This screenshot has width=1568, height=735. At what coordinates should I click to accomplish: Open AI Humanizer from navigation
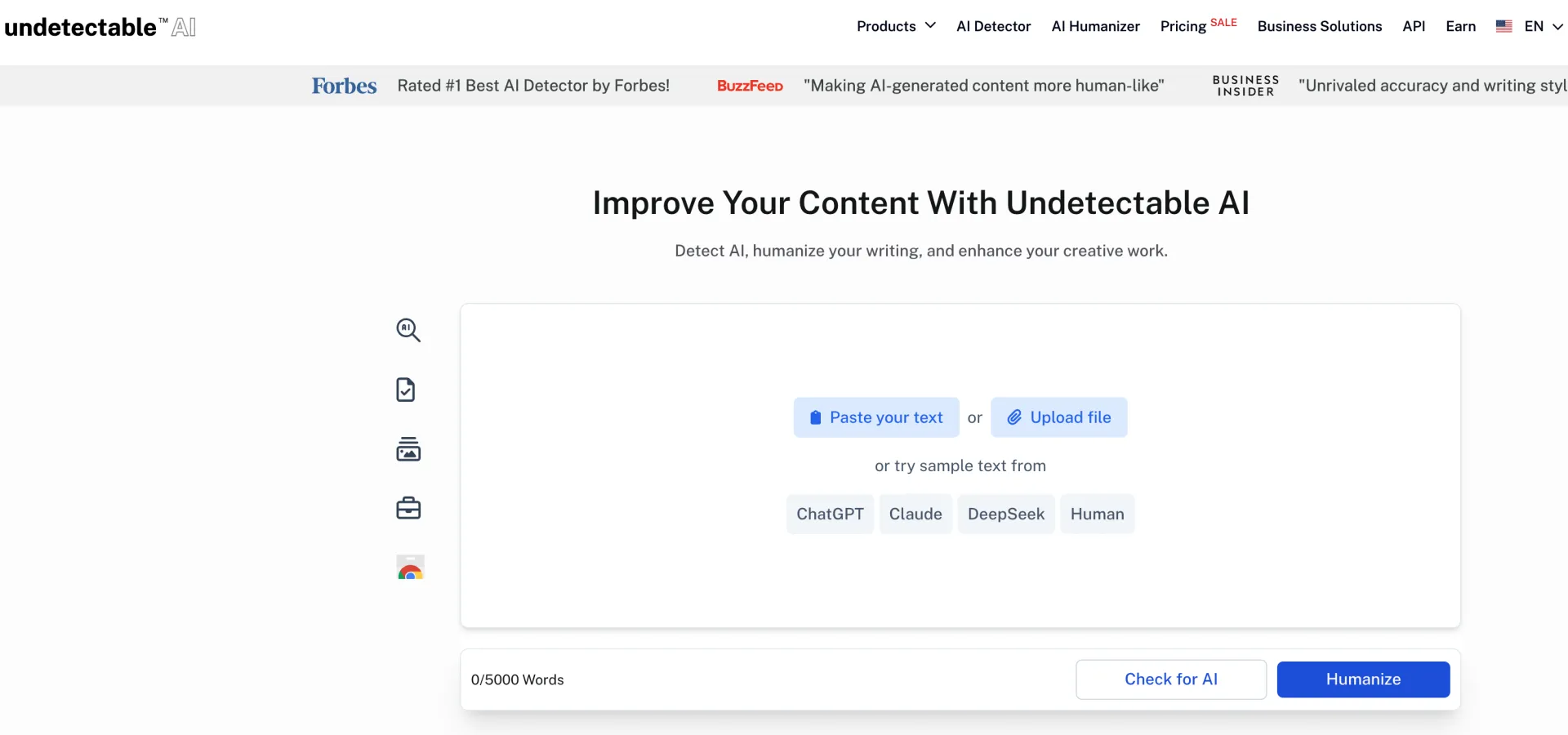pos(1095,26)
